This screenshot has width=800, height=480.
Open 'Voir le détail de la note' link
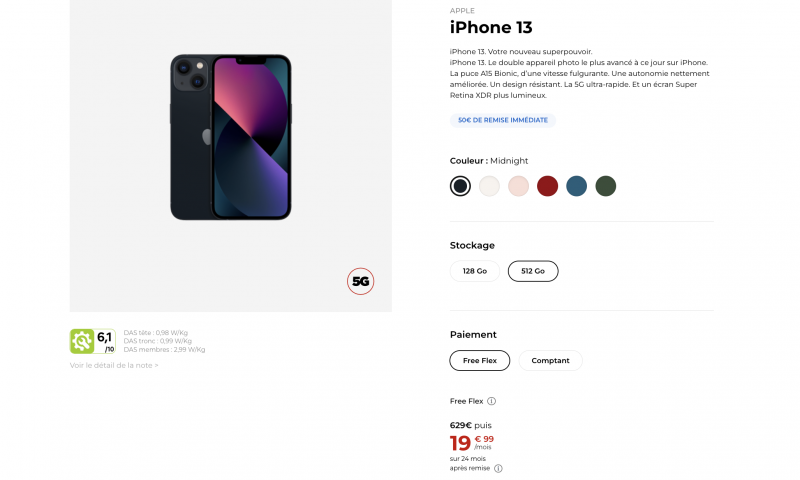click(114, 365)
